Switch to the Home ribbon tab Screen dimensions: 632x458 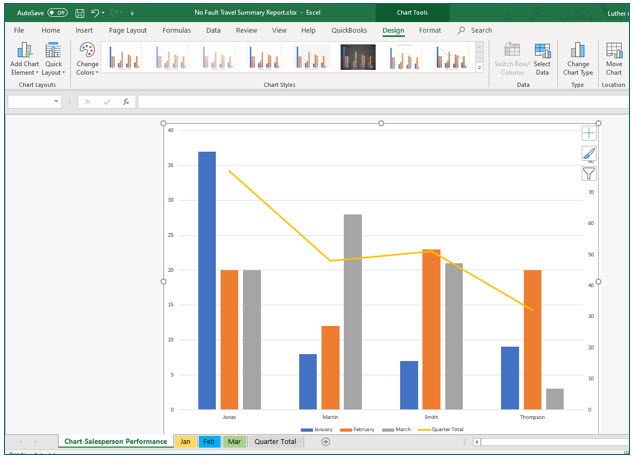(51, 30)
